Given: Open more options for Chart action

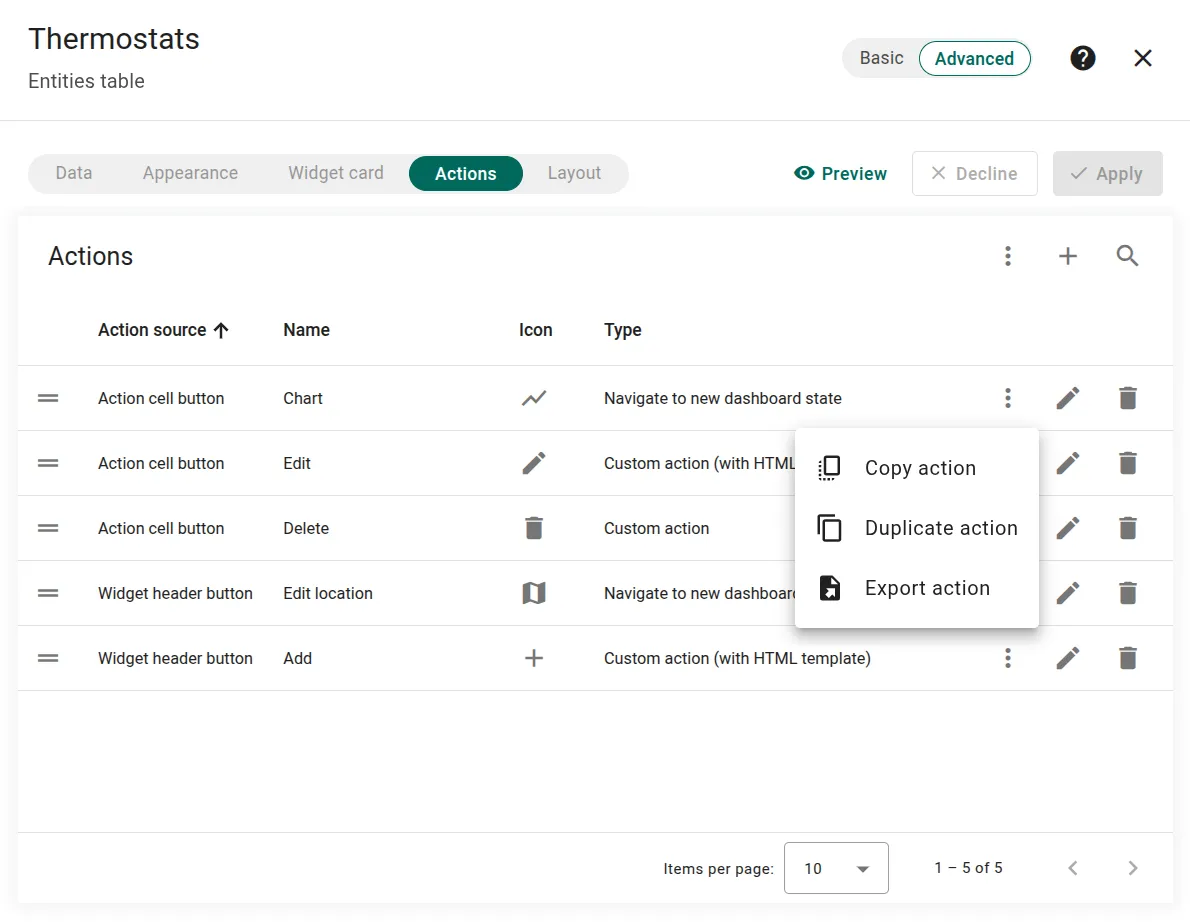Looking at the screenshot, I should coord(1008,398).
